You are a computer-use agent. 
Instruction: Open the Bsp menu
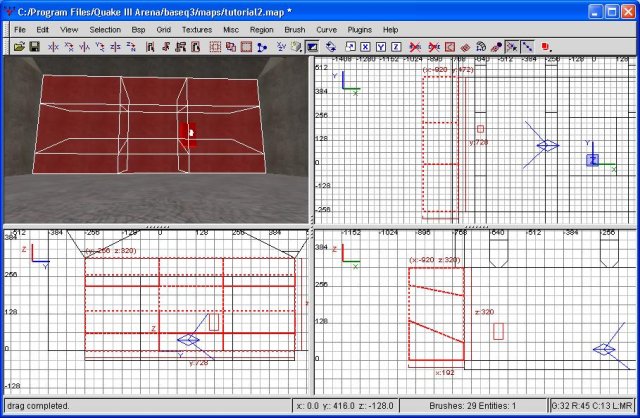[138, 30]
